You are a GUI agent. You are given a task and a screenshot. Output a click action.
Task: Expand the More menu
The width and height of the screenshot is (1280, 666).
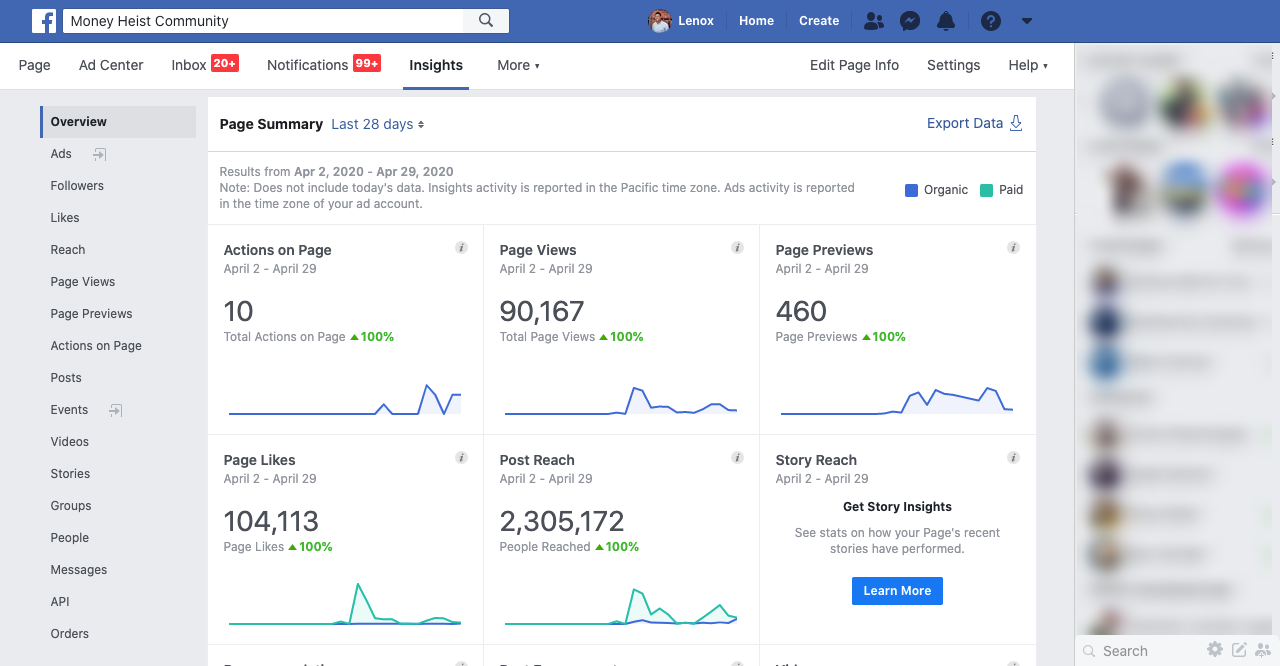tap(518, 65)
